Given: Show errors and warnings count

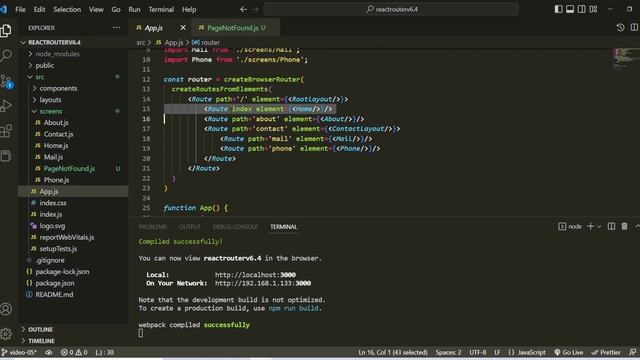Looking at the screenshot, I should point(74,352).
